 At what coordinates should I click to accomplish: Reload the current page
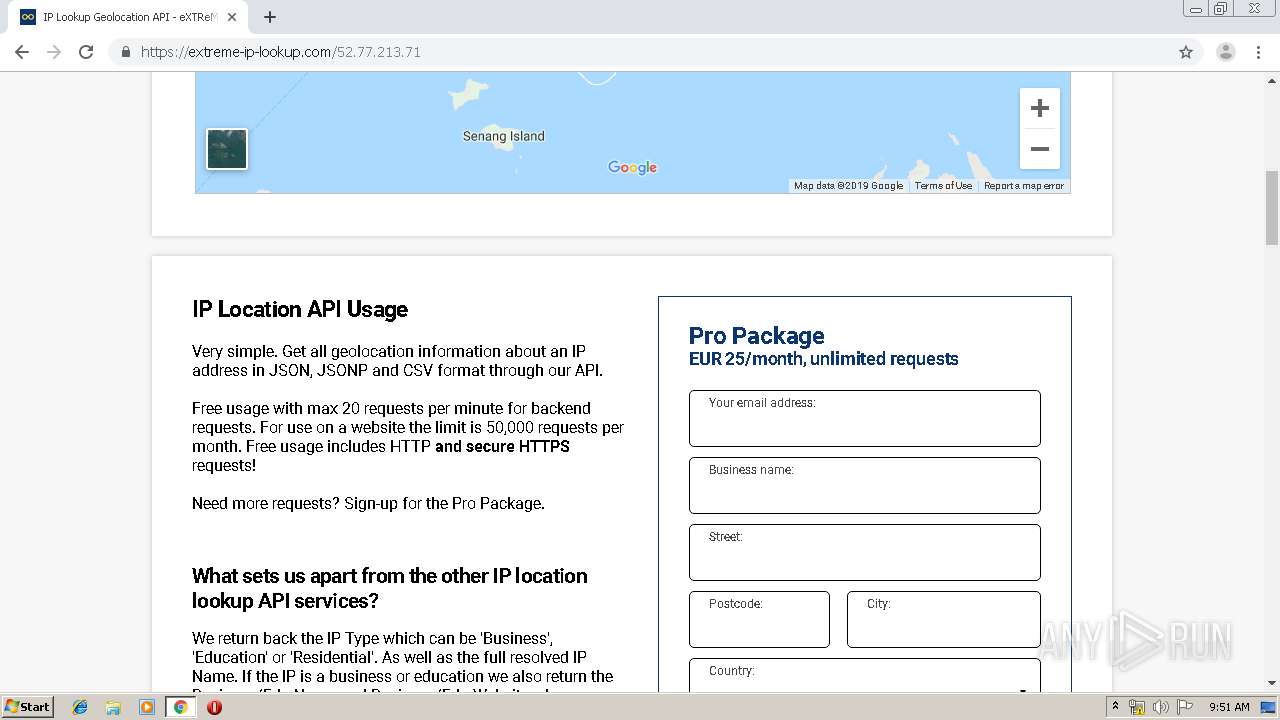point(86,52)
